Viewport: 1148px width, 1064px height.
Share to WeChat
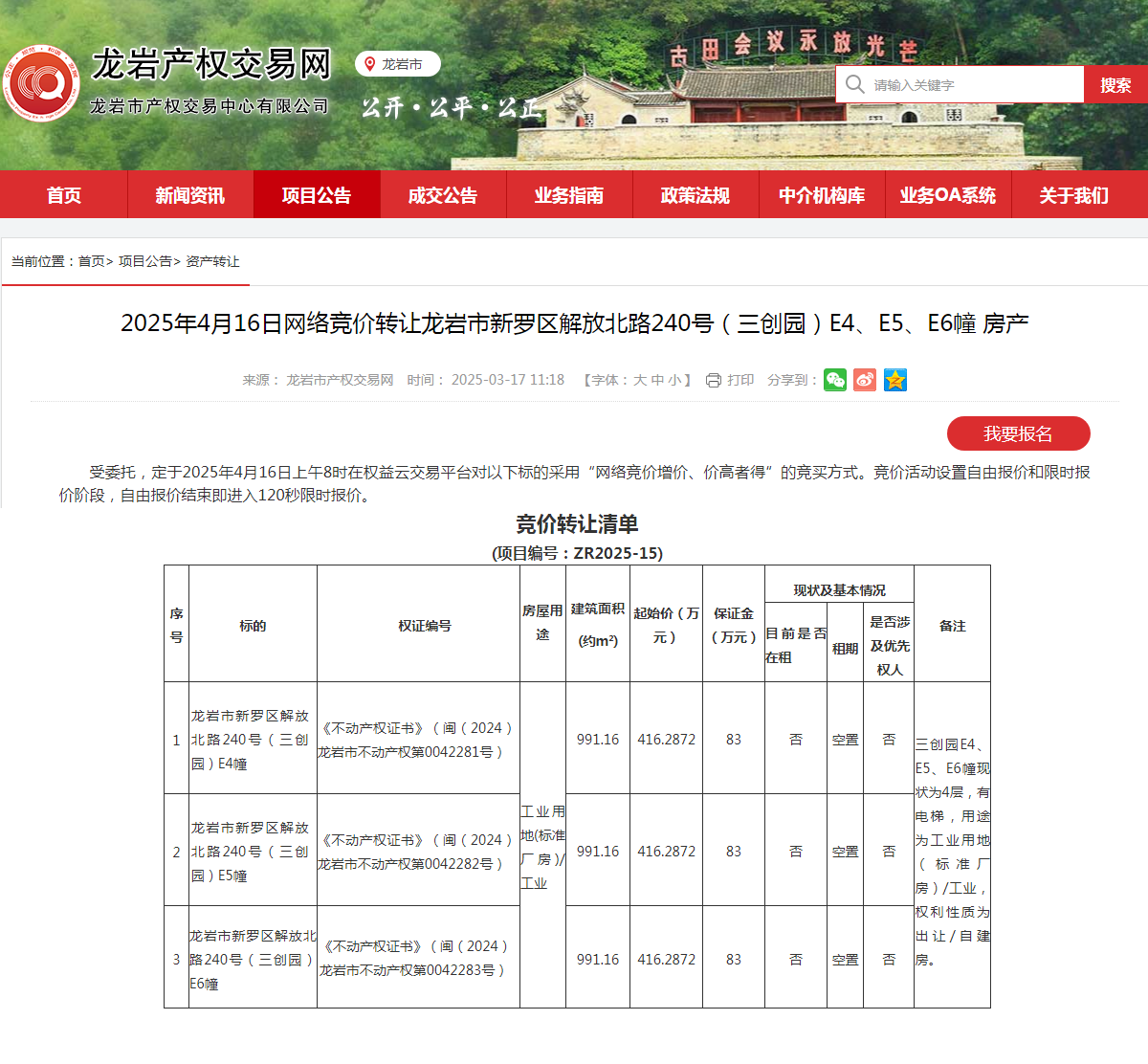(835, 380)
